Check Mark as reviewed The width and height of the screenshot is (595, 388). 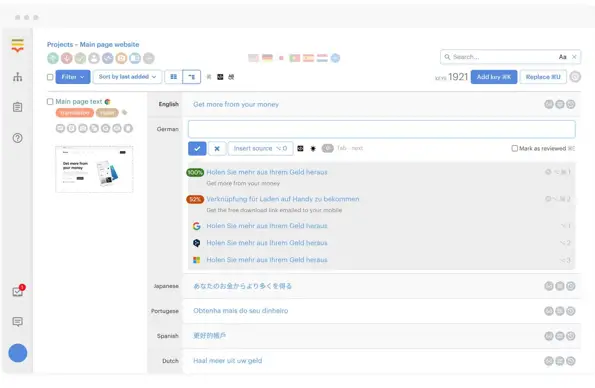point(515,148)
